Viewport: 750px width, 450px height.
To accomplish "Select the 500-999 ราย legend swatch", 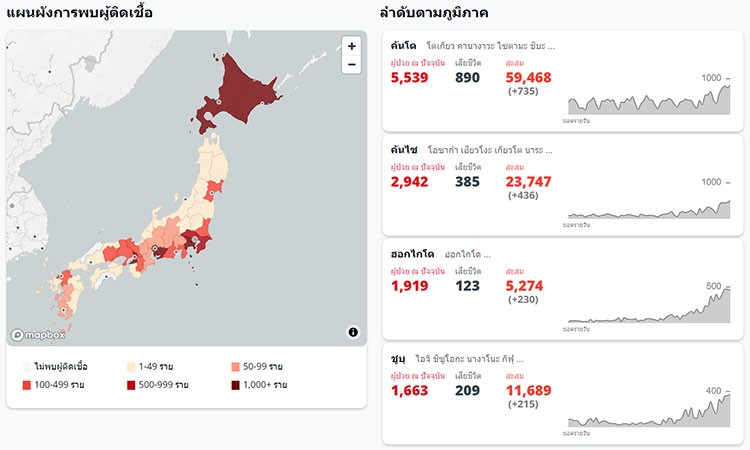I will [131, 385].
